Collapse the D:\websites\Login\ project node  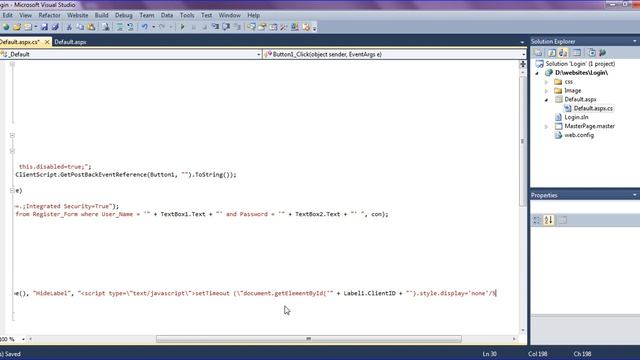[x=537, y=73]
